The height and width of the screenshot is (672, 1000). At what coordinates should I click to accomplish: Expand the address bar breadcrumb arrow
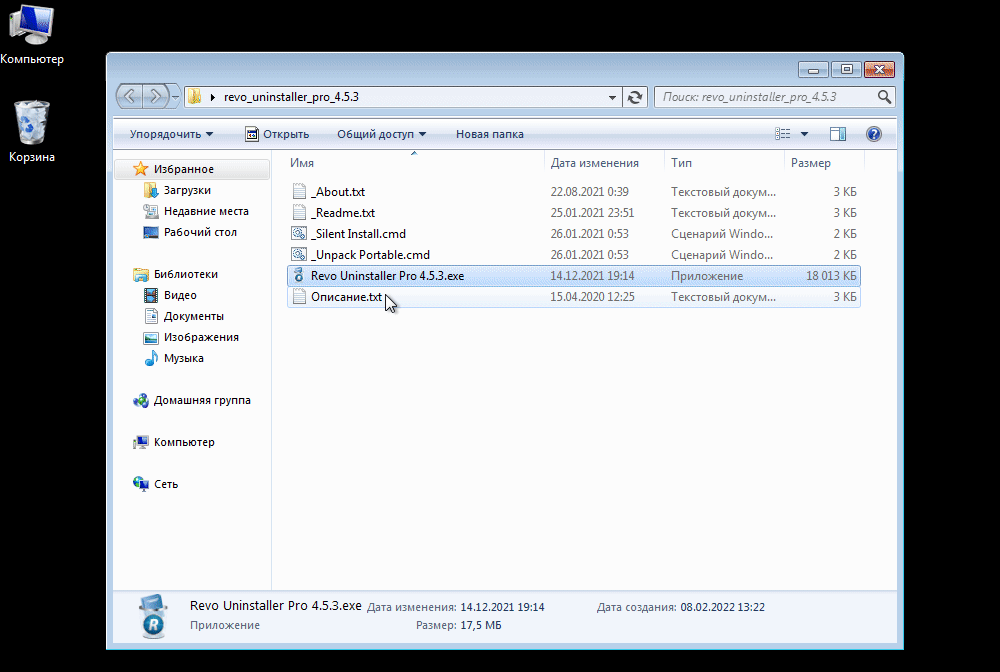pyautogui.click(x=212, y=97)
